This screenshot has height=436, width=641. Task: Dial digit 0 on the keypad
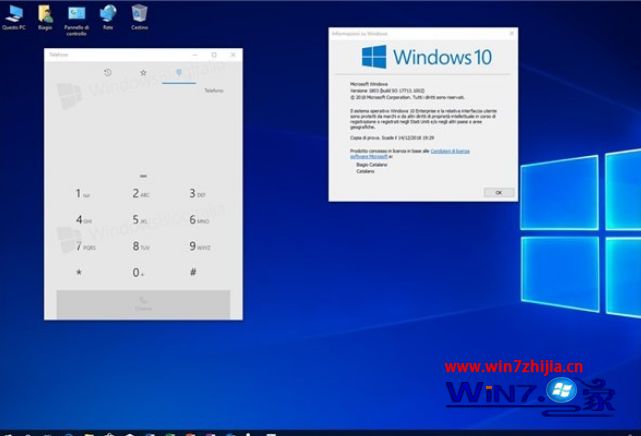click(138, 273)
